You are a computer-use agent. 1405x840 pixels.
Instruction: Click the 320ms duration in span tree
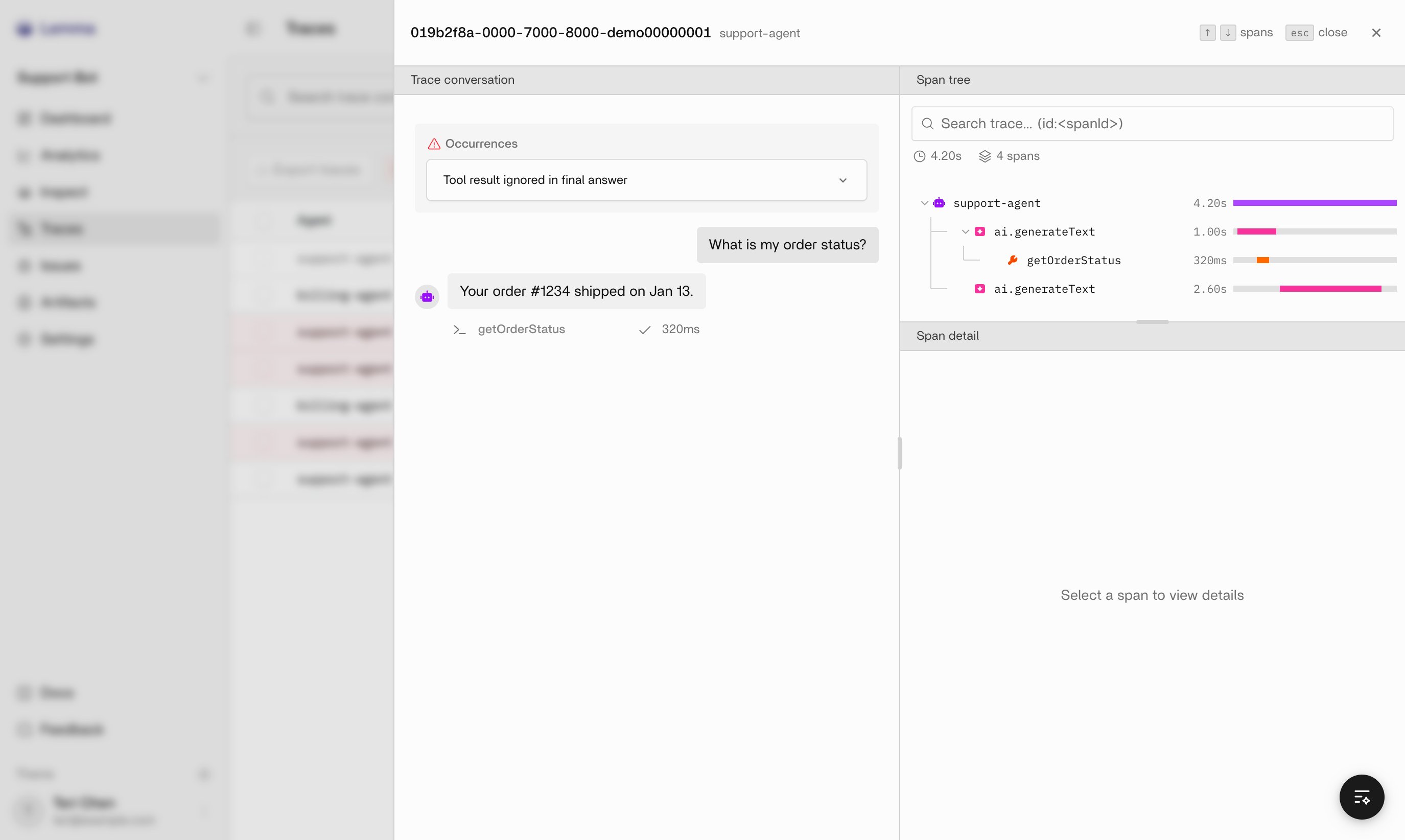click(1210, 261)
